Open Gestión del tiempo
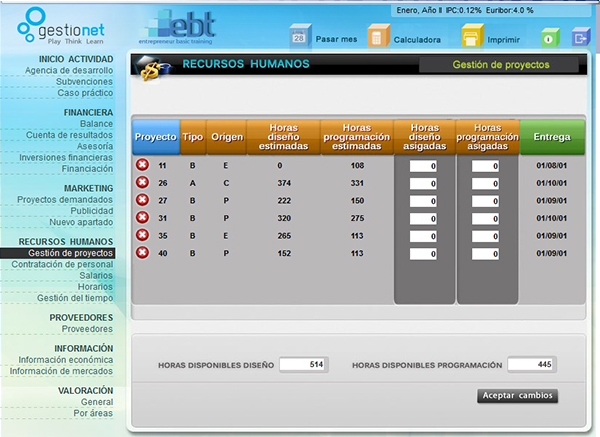This screenshot has height=437, width=600. coord(75,298)
